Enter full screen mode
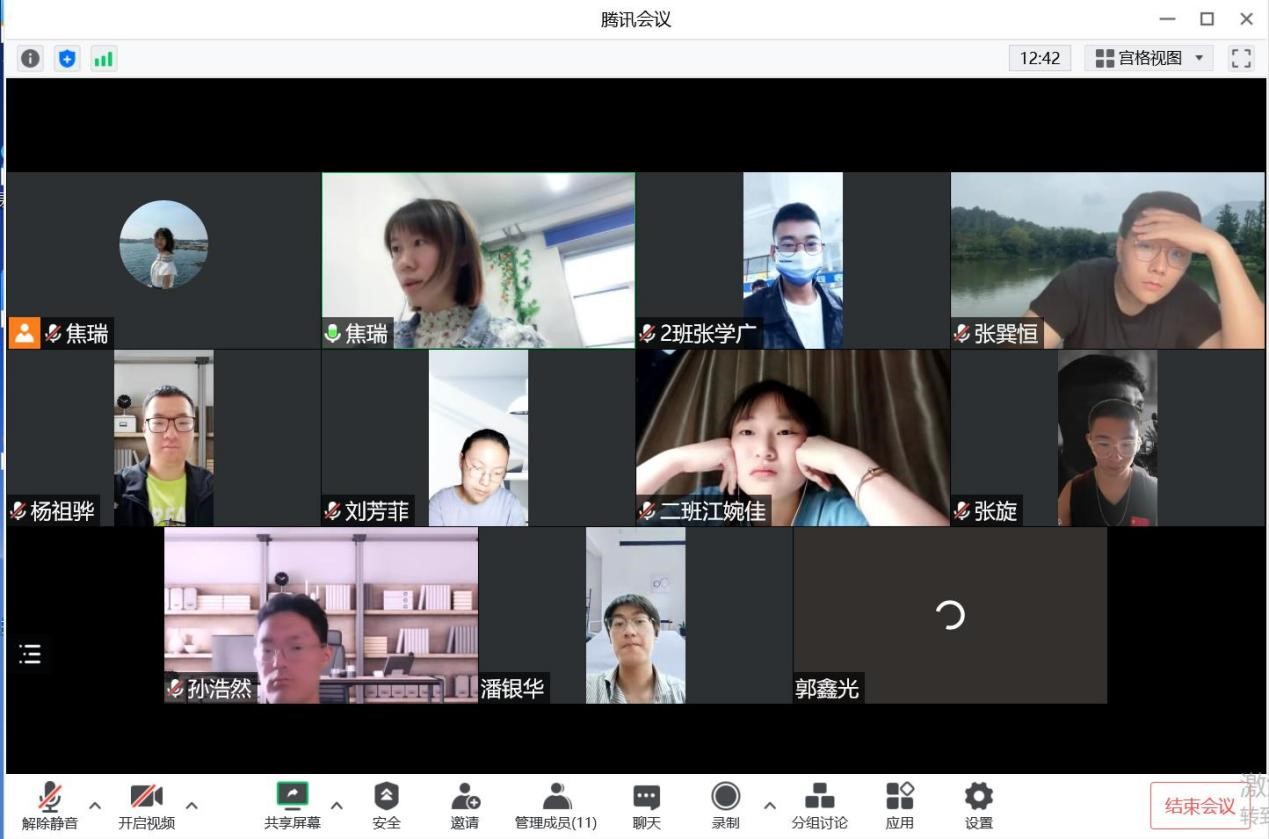1269x839 pixels. tap(1241, 59)
